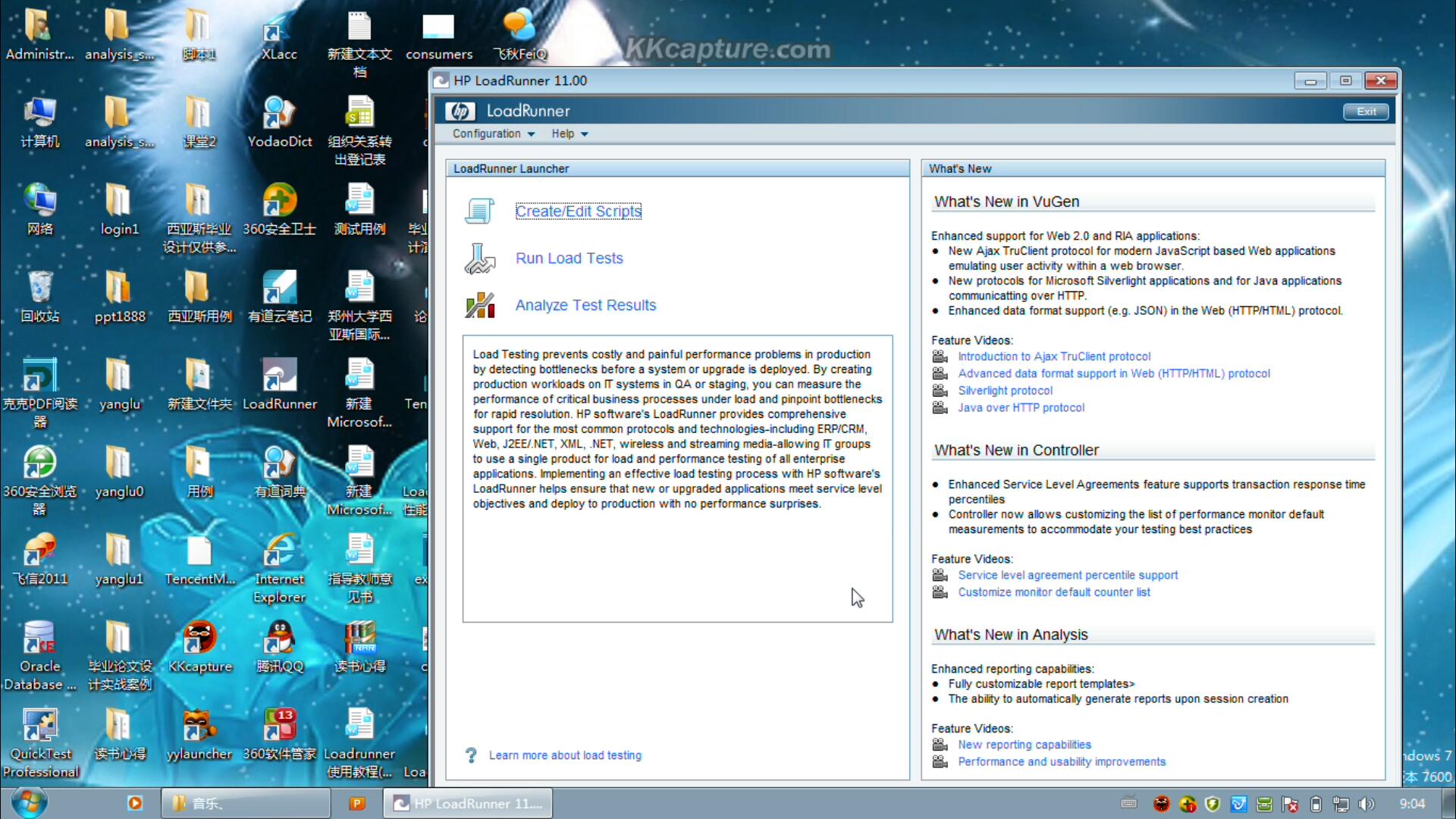Click video icon beside Service level agreement link
The image size is (1456, 819).
940,575
